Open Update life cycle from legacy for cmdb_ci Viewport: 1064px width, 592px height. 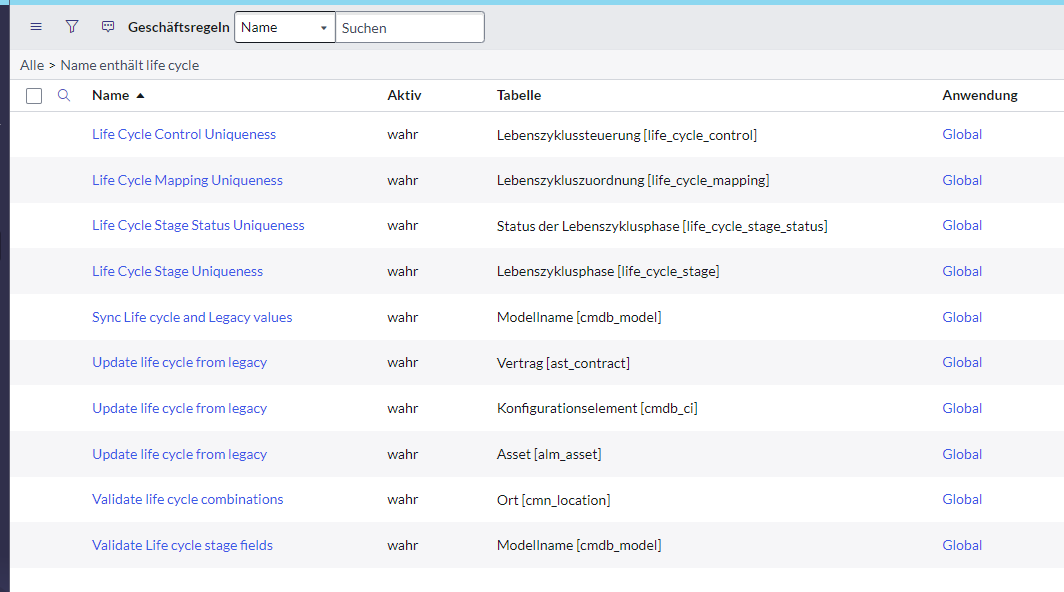[179, 409]
